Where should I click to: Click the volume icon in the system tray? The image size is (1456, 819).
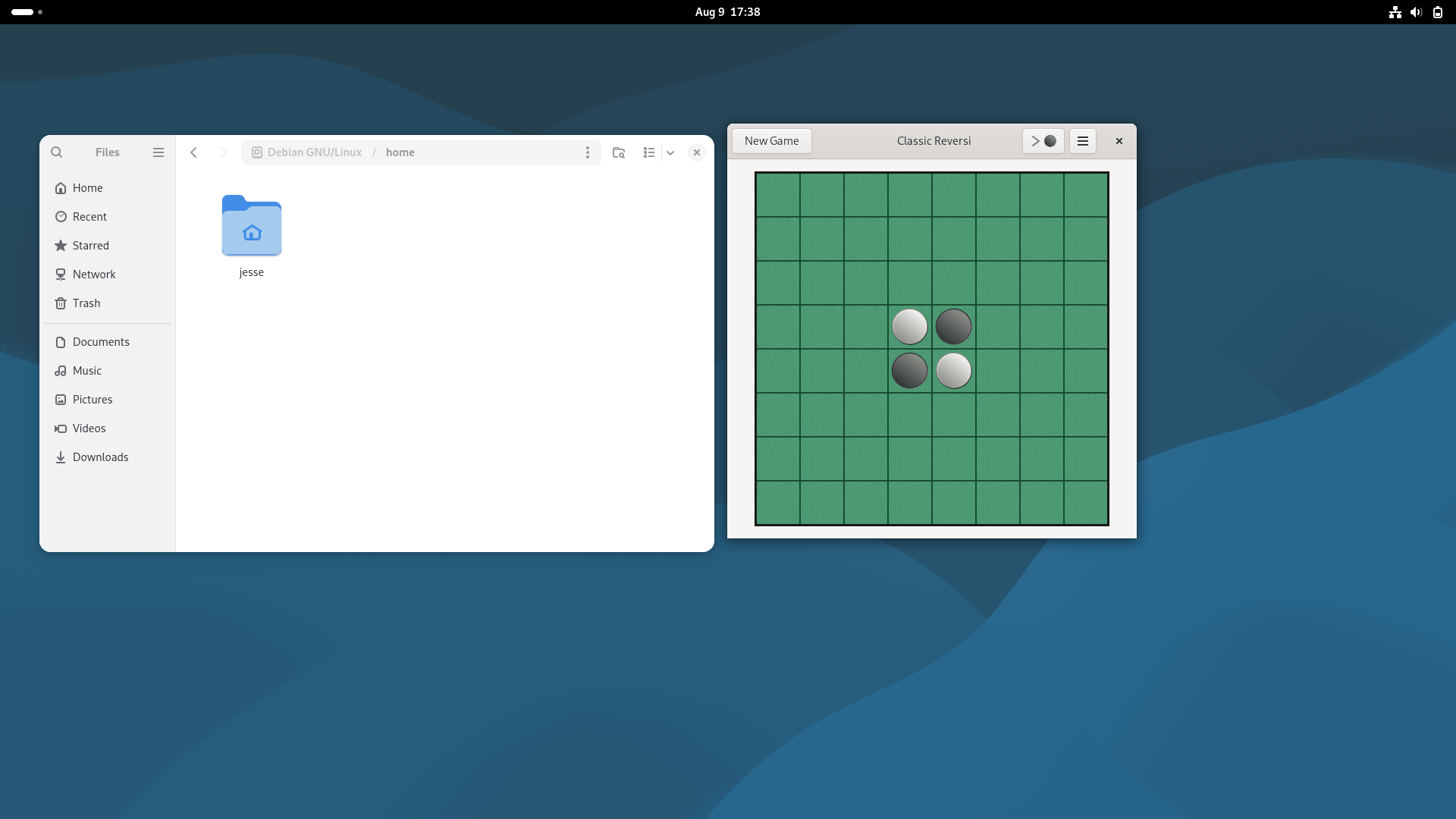[1416, 12]
